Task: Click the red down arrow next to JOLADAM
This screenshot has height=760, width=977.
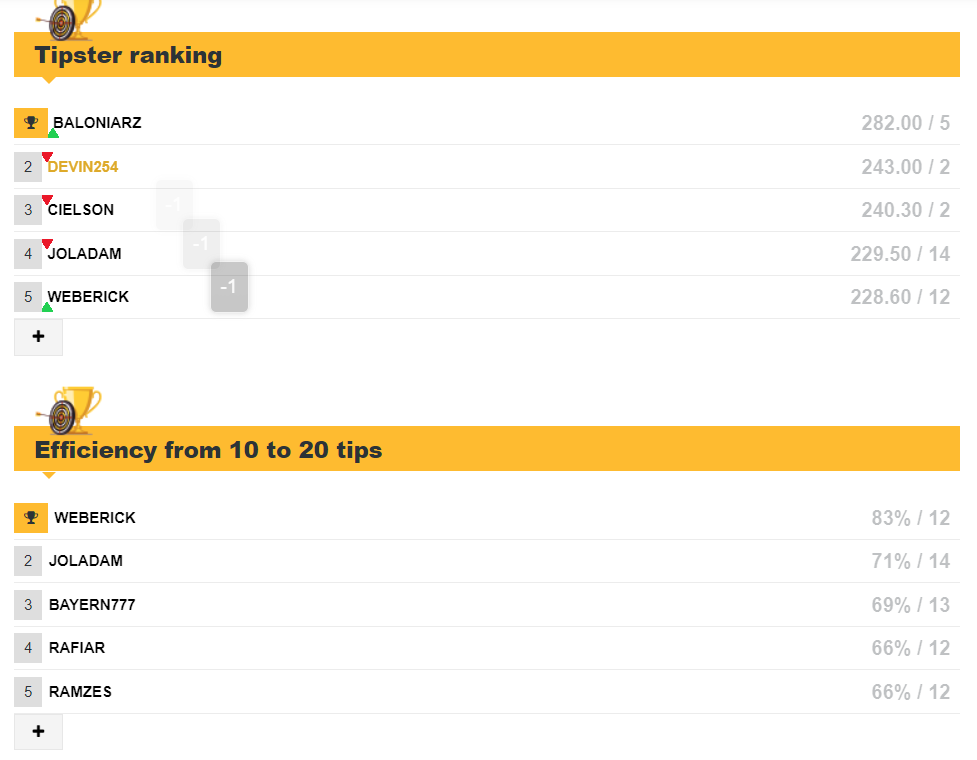Action: click(x=47, y=244)
